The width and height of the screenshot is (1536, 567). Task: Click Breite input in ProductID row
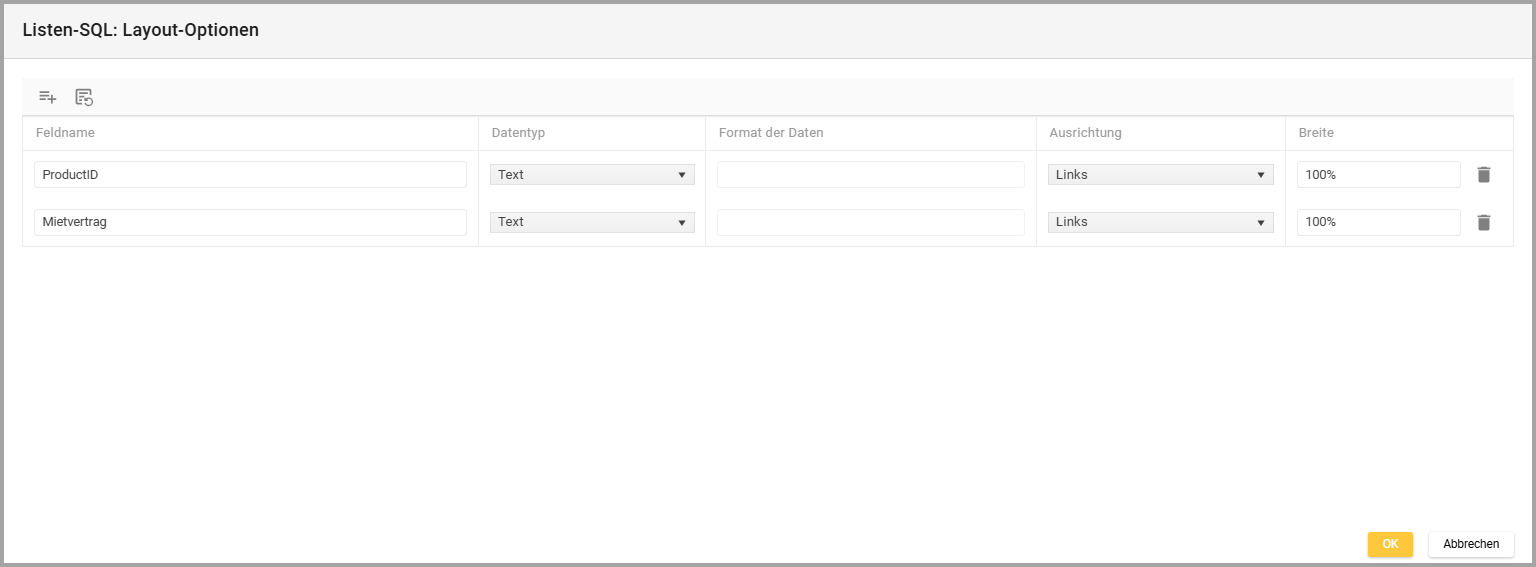click(1378, 175)
